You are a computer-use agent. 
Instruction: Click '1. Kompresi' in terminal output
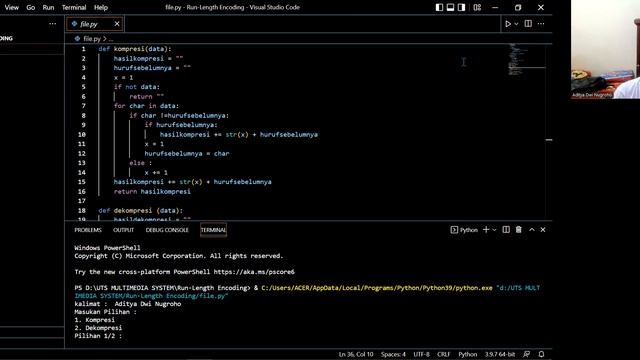point(94,320)
